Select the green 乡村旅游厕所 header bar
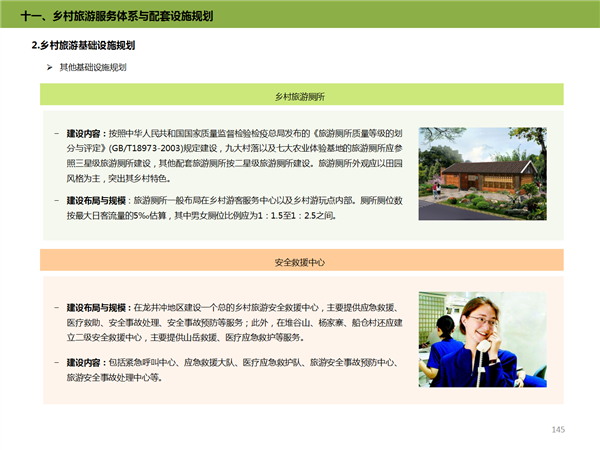 [x=300, y=96]
